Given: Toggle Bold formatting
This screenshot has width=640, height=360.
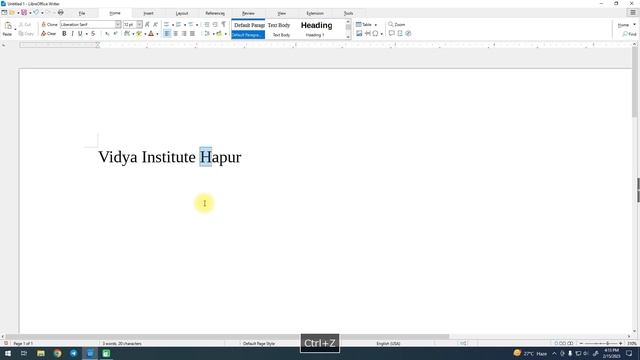Looking at the screenshot, I should [x=64, y=34].
